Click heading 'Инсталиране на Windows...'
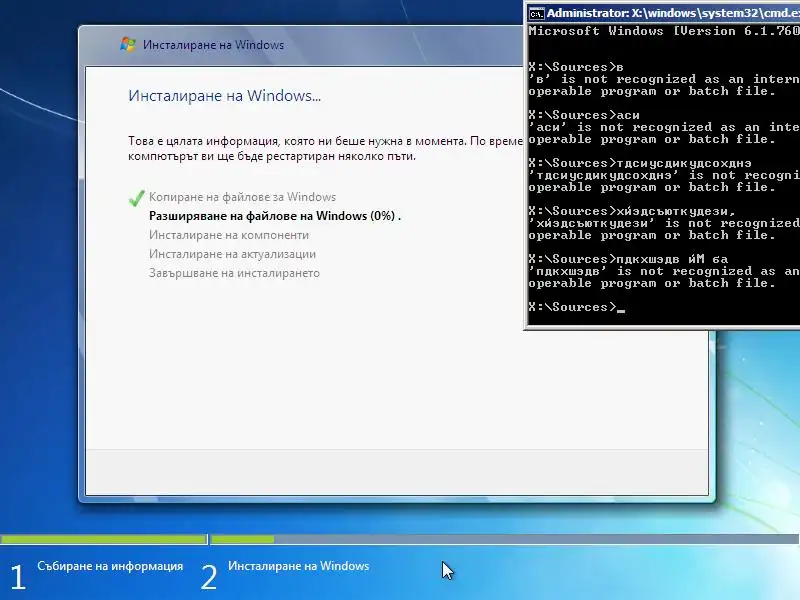Screen dimensions: 800x600 (x=224, y=95)
